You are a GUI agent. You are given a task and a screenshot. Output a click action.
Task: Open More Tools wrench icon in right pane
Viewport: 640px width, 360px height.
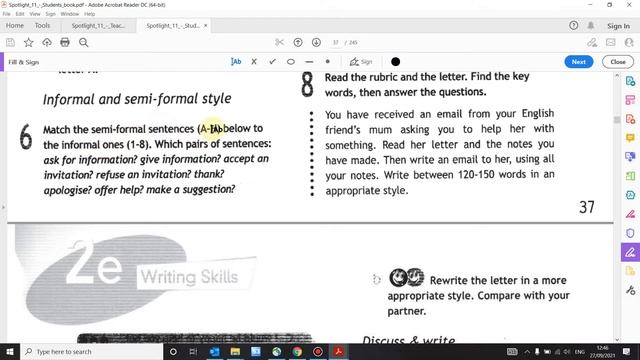coord(630,290)
